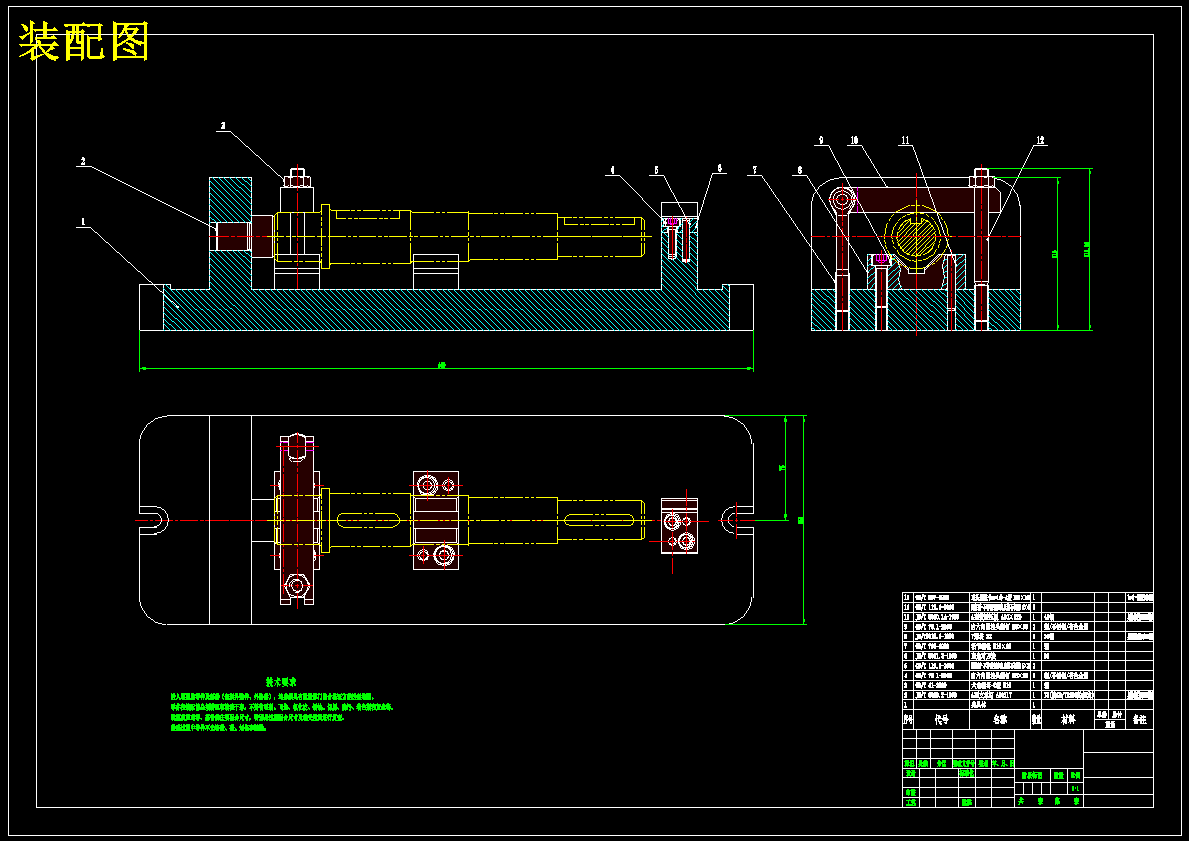Select part balloon number 11
This screenshot has width=1189, height=841.
905,140
